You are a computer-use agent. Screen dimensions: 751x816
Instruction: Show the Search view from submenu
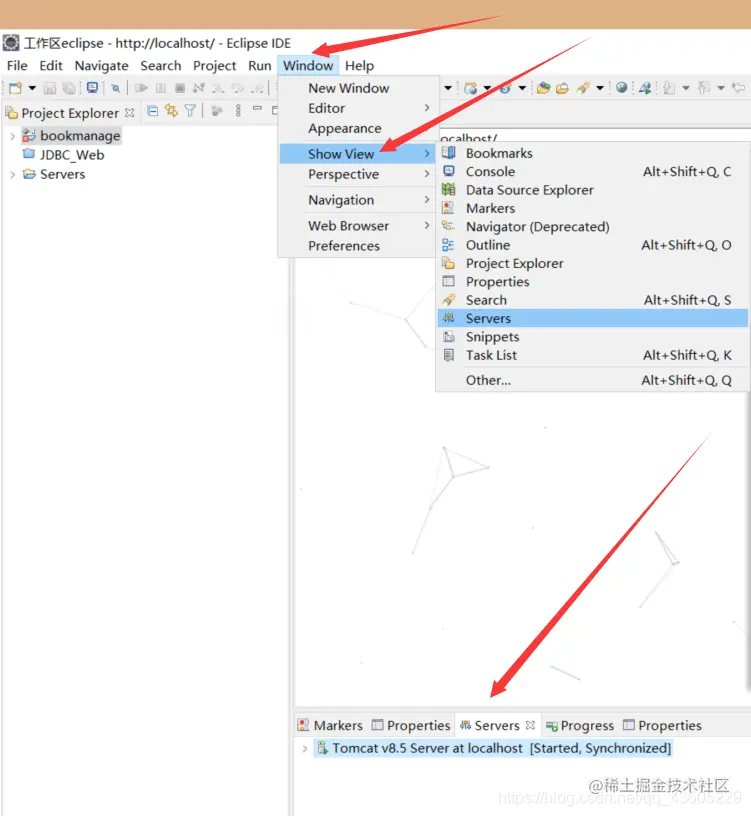pos(593,300)
